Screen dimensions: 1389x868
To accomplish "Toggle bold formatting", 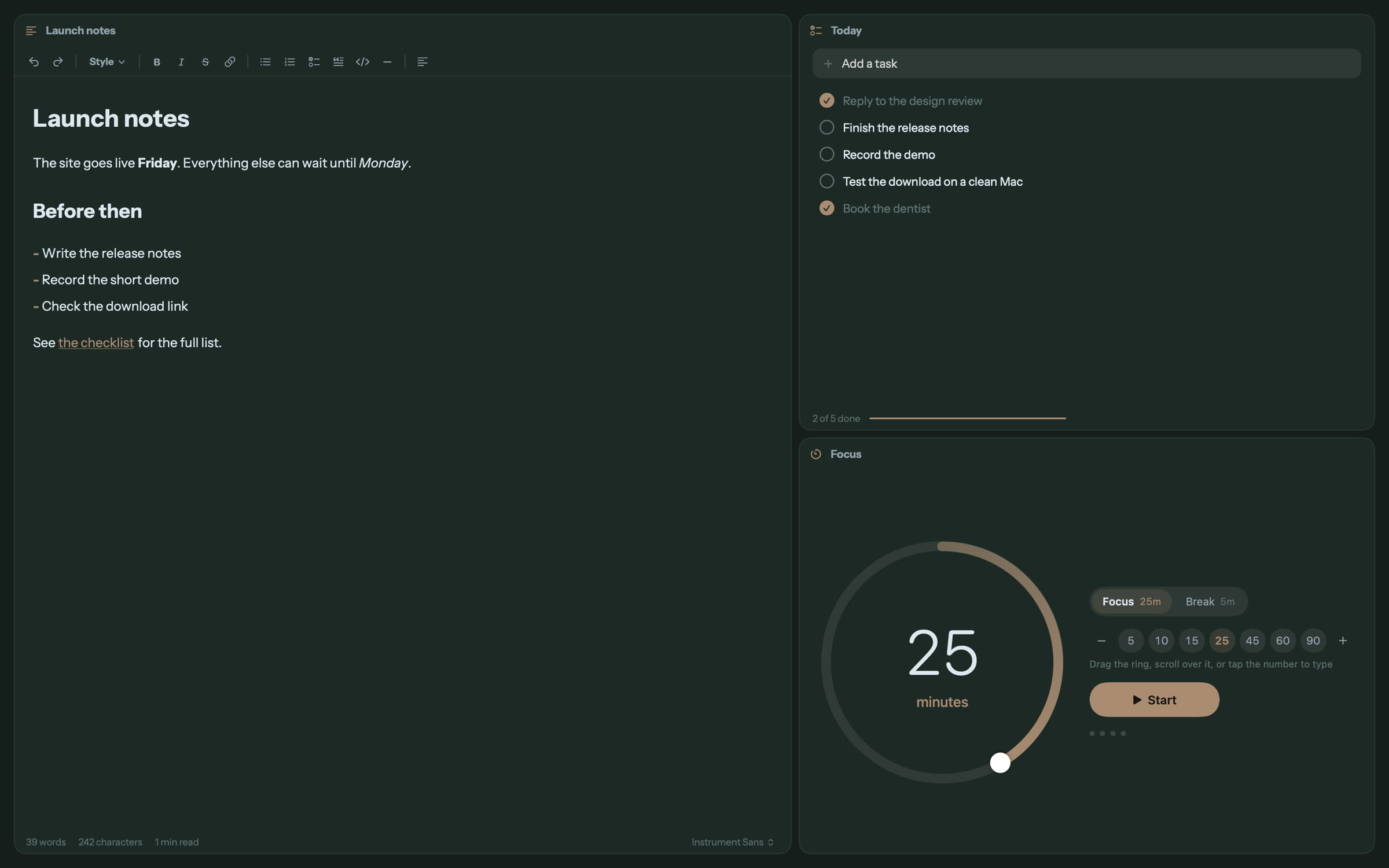I will (156, 62).
